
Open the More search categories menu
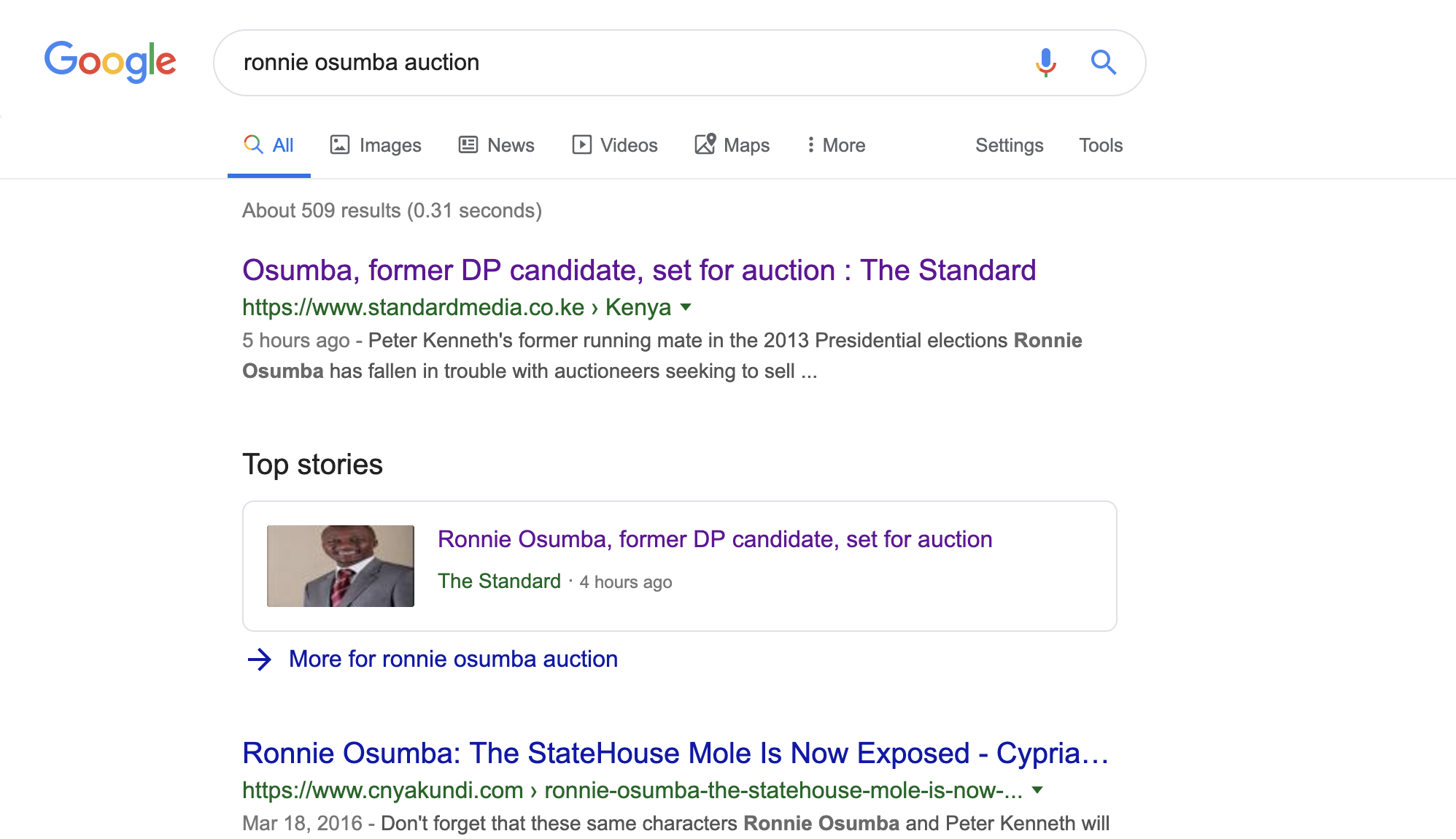(x=836, y=145)
